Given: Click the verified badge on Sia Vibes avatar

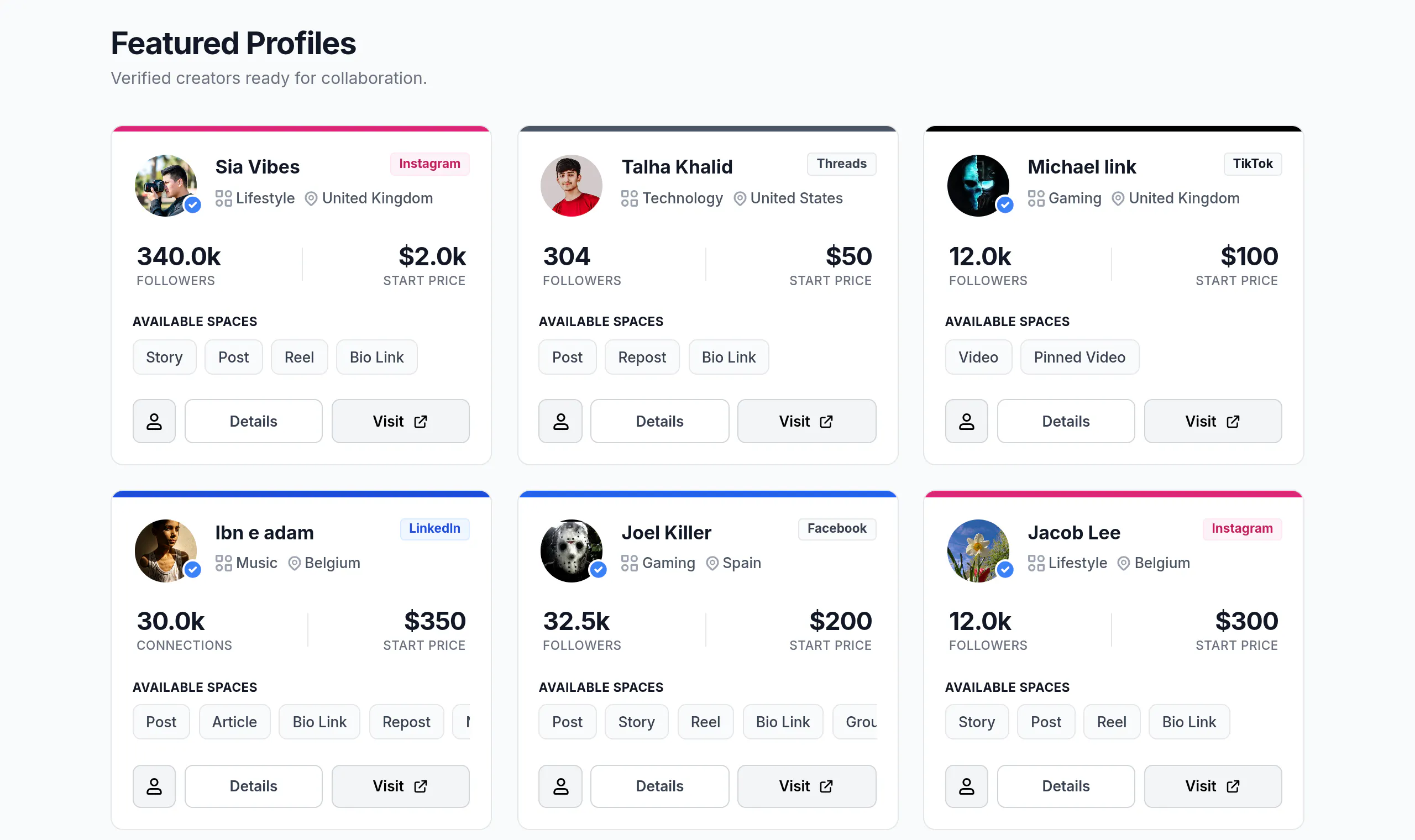Looking at the screenshot, I should tap(193, 204).
